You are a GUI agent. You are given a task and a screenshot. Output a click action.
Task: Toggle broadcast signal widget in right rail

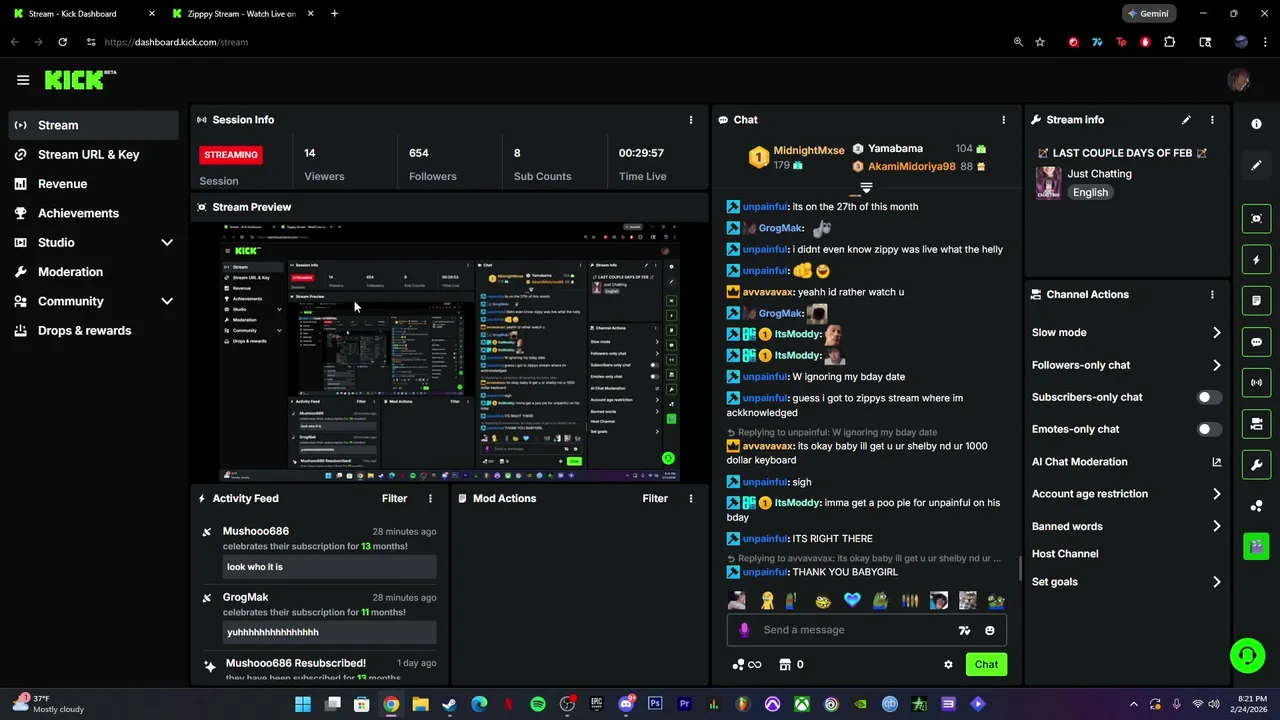pyautogui.click(x=1257, y=382)
